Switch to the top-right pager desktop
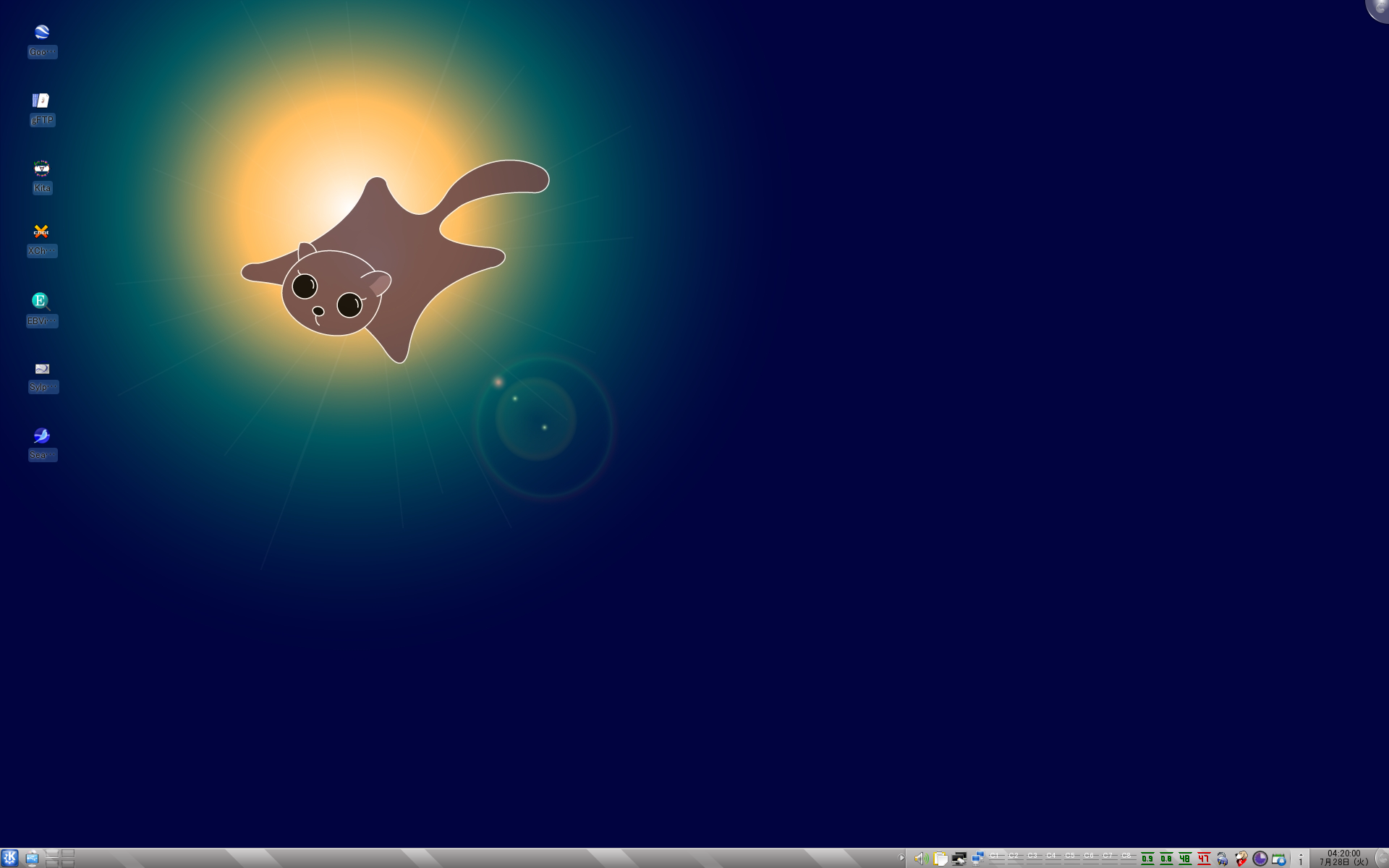This screenshot has height=868, width=1389. 68,853
